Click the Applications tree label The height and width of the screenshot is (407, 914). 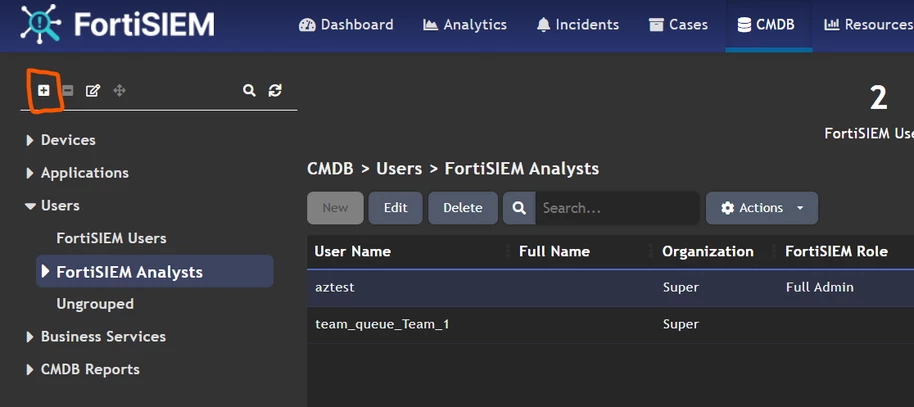click(85, 173)
